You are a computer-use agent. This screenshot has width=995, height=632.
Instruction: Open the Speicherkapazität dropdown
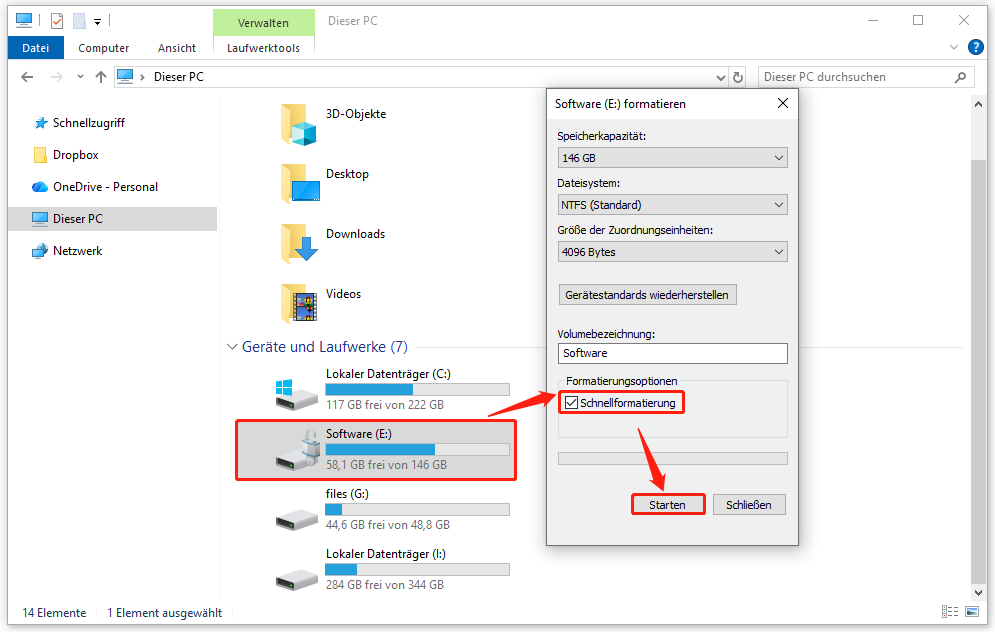671,157
